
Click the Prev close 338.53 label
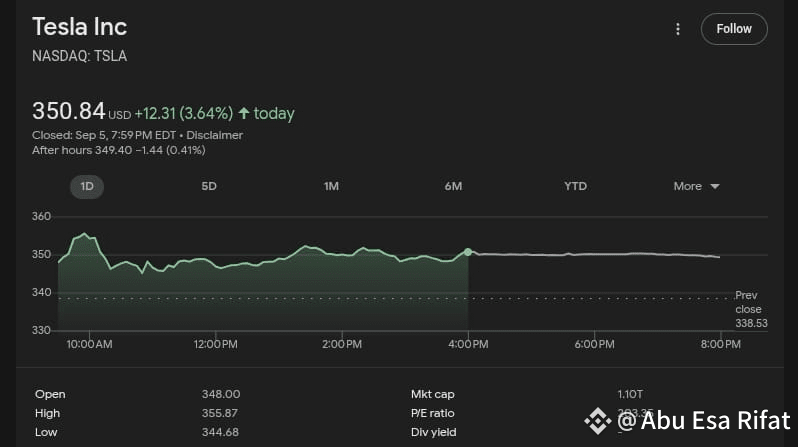pos(751,309)
